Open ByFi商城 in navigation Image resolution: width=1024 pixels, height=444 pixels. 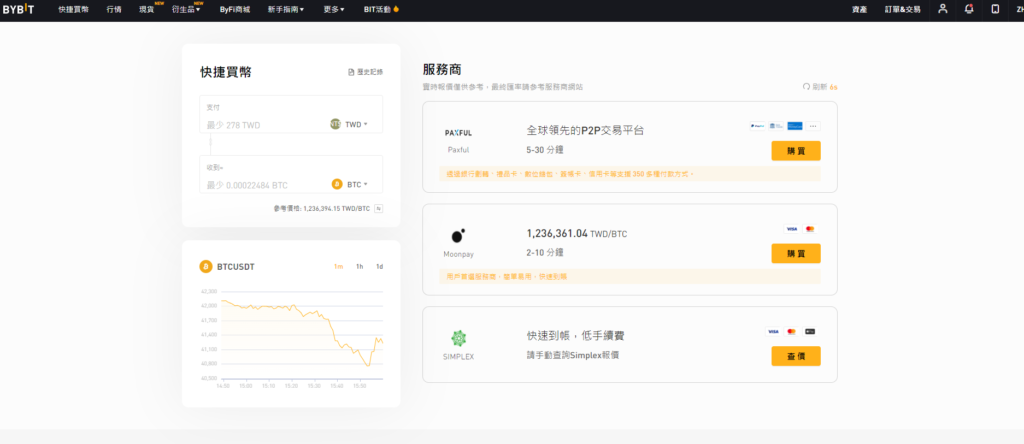[x=235, y=10]
